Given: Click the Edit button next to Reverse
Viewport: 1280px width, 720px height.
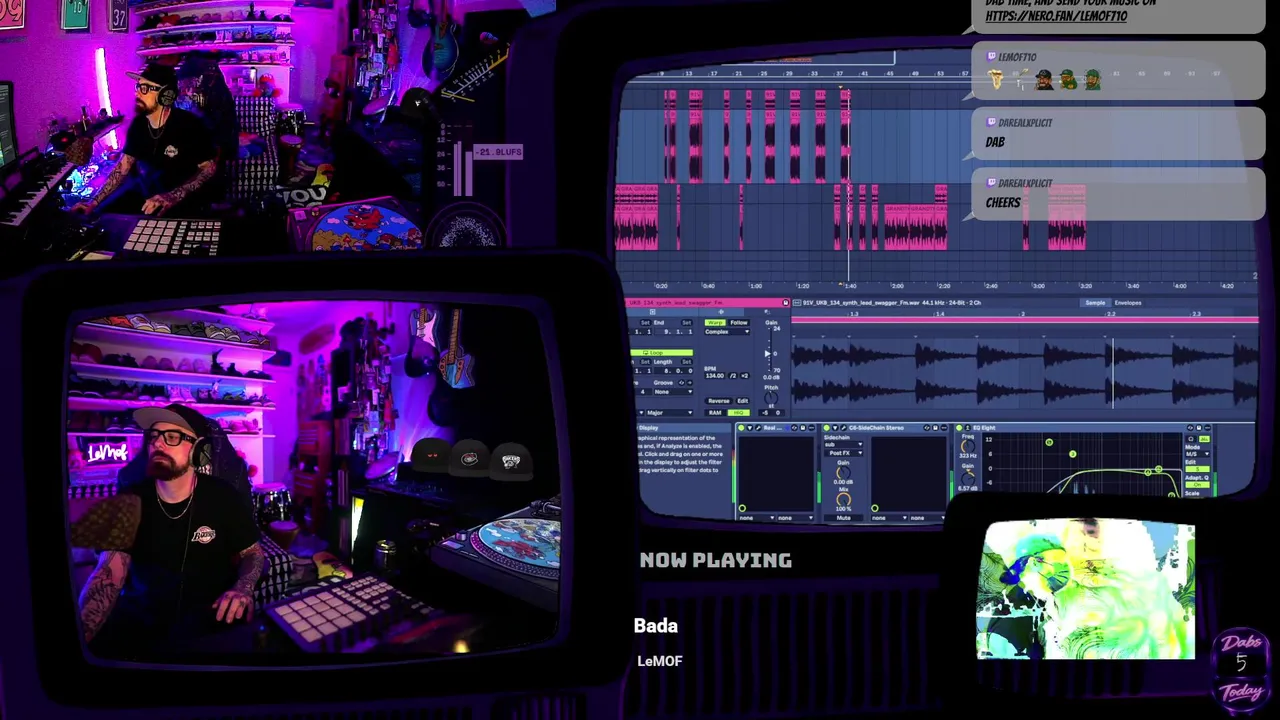Looking at the screenshot, I should tap(742, 401).
